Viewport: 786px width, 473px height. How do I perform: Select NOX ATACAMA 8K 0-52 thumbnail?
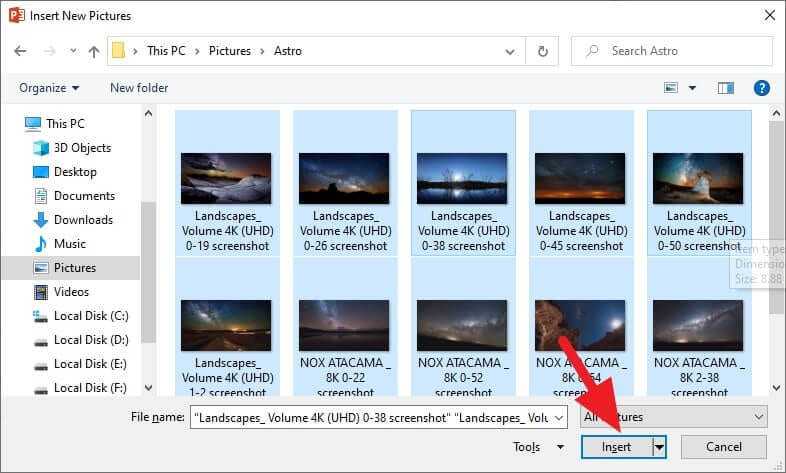pyautogui.click(x=462, y=326)
